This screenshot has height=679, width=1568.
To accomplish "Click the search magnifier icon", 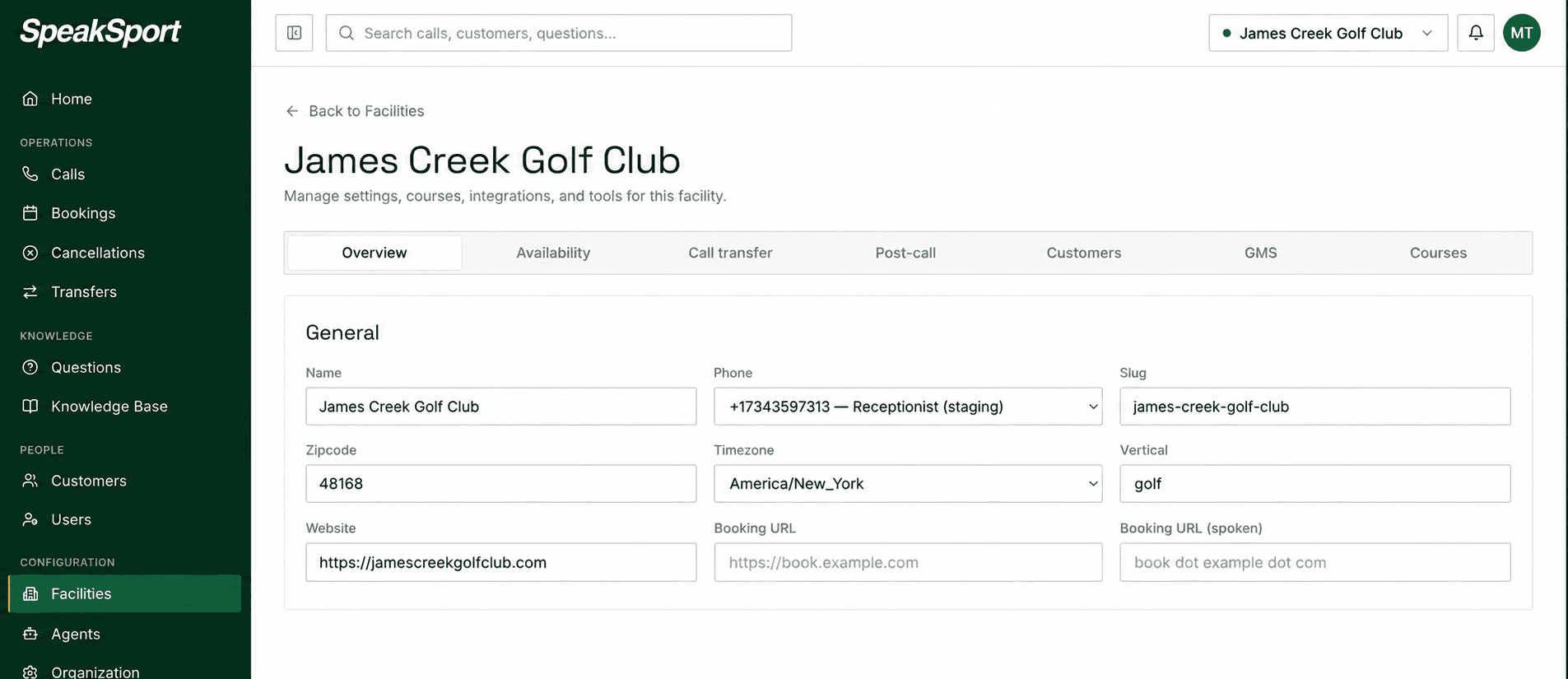I will [x=347, y=33].
